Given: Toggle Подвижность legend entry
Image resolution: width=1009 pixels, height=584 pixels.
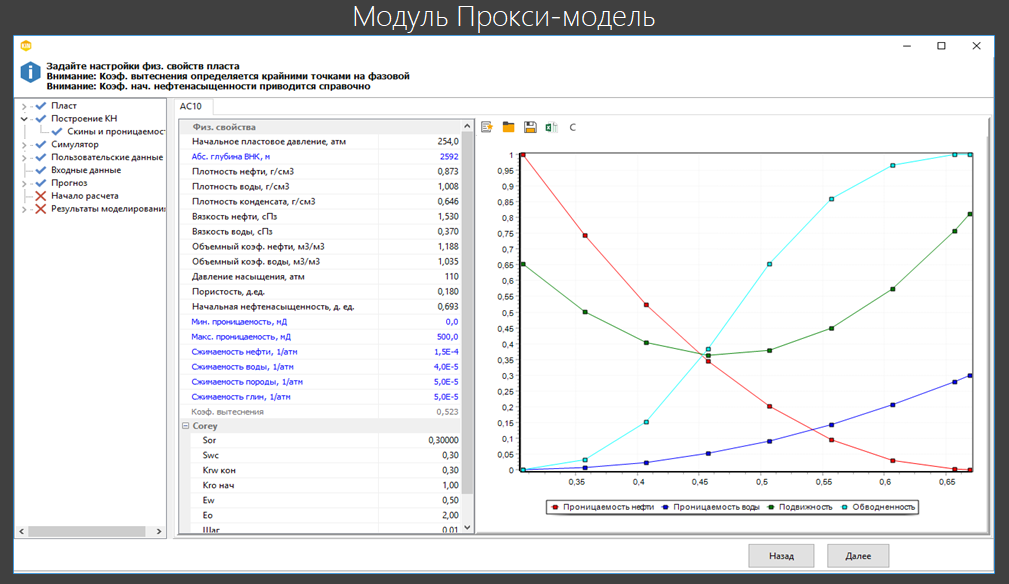Looking at the screenshot, I should [800, 507].
